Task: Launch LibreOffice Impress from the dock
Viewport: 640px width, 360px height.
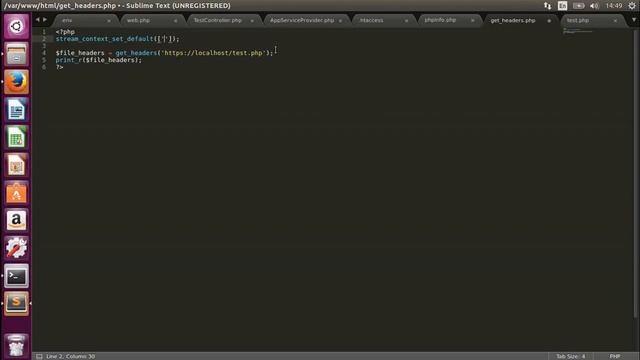Action: (16, 165)
